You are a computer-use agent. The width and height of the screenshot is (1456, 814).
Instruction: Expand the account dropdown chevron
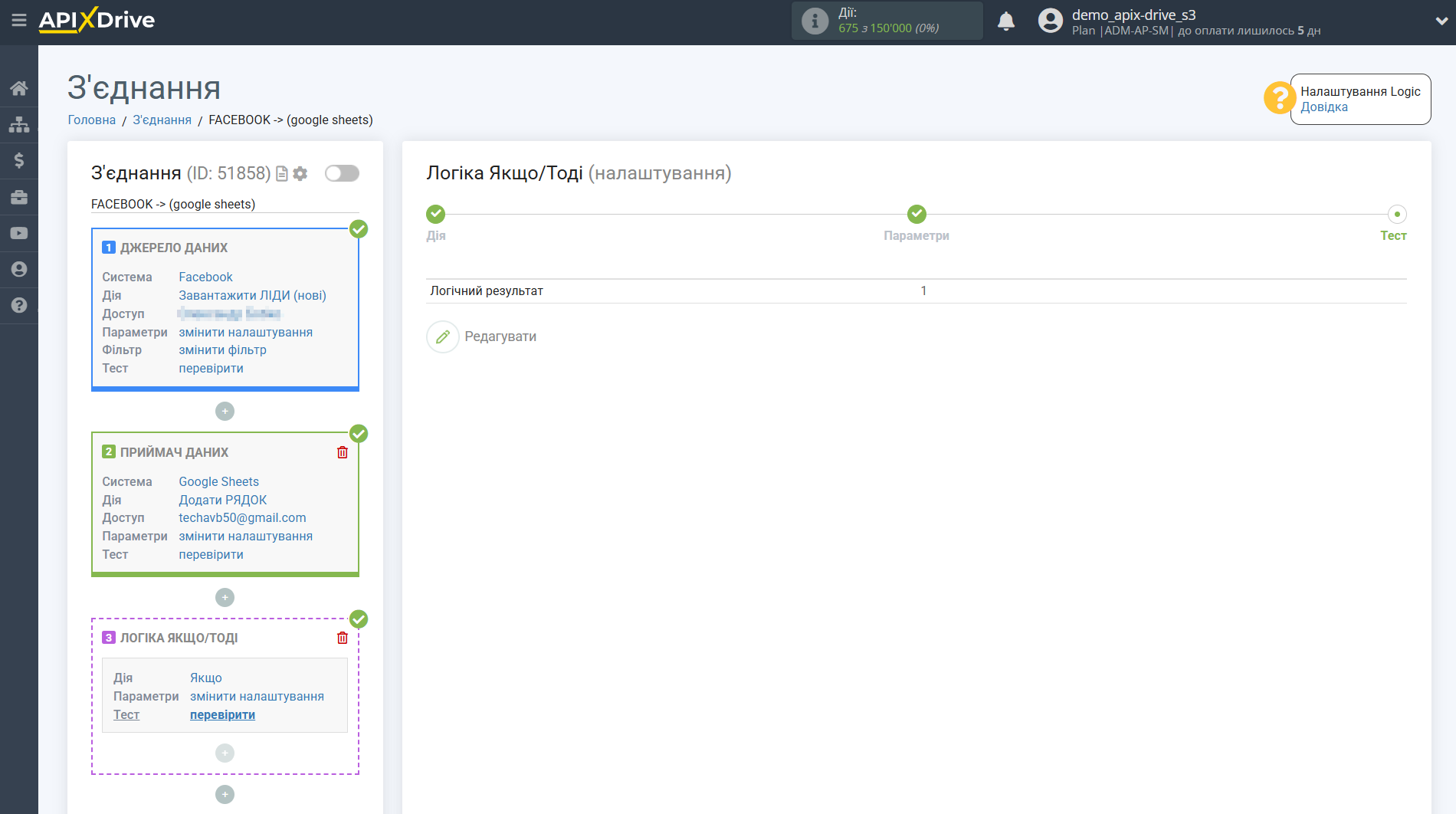point(1441,21)
